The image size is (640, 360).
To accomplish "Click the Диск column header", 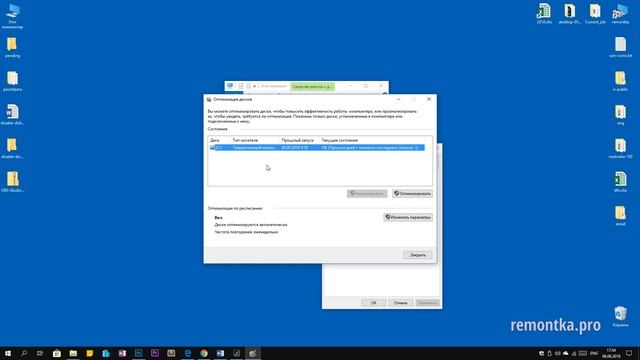I will click(x=215, y=140).
